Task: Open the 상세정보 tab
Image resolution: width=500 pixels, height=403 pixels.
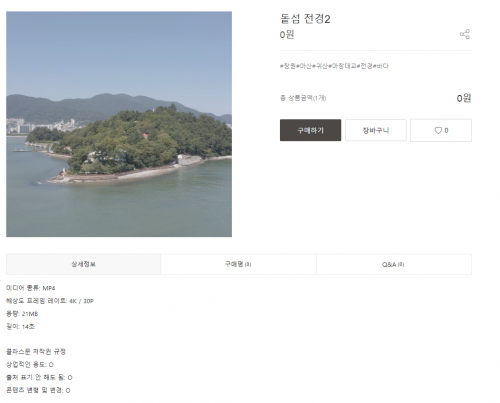Action: [83, 264]
